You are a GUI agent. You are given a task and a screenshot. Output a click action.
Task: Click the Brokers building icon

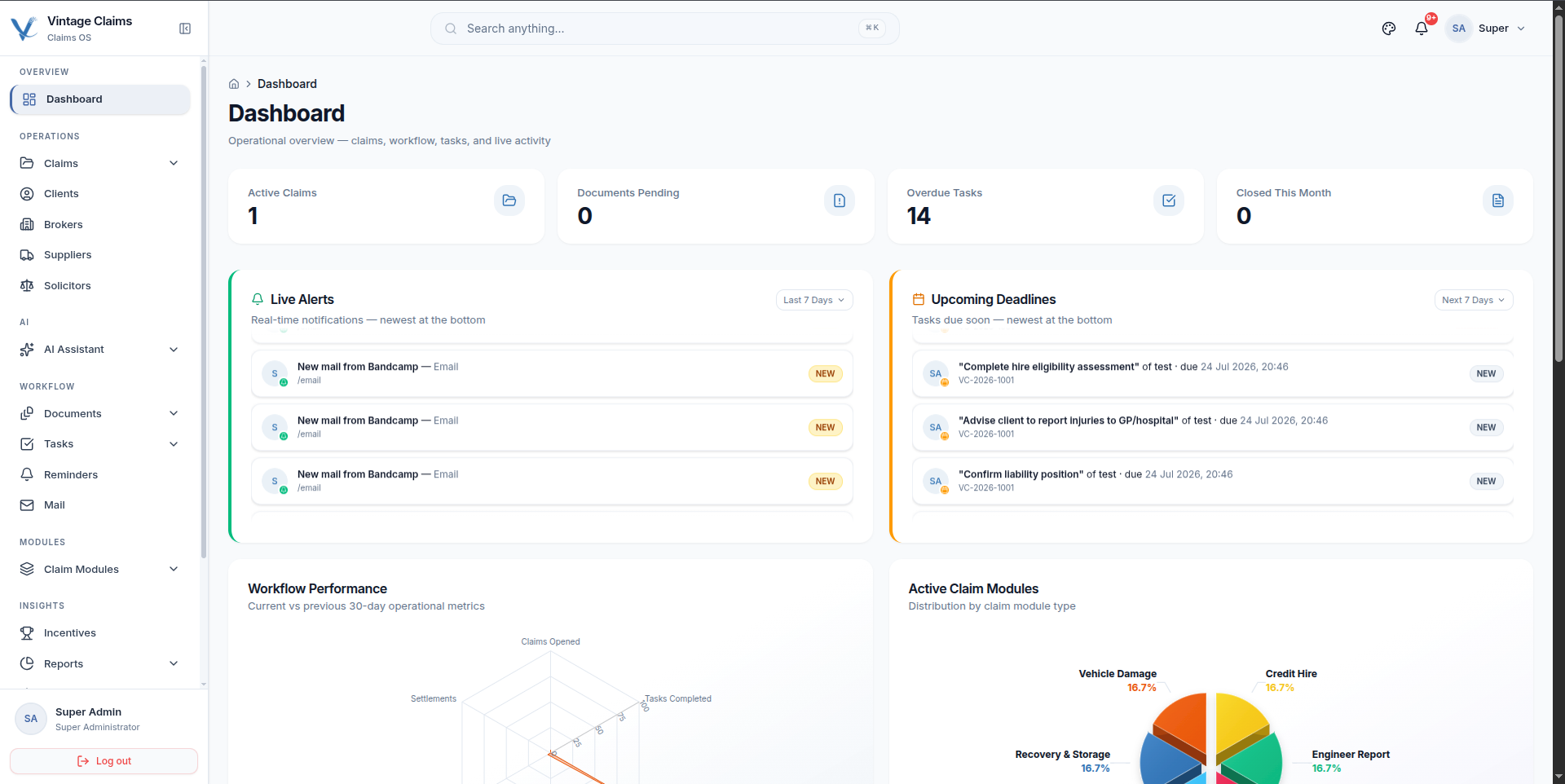(27, 224)
